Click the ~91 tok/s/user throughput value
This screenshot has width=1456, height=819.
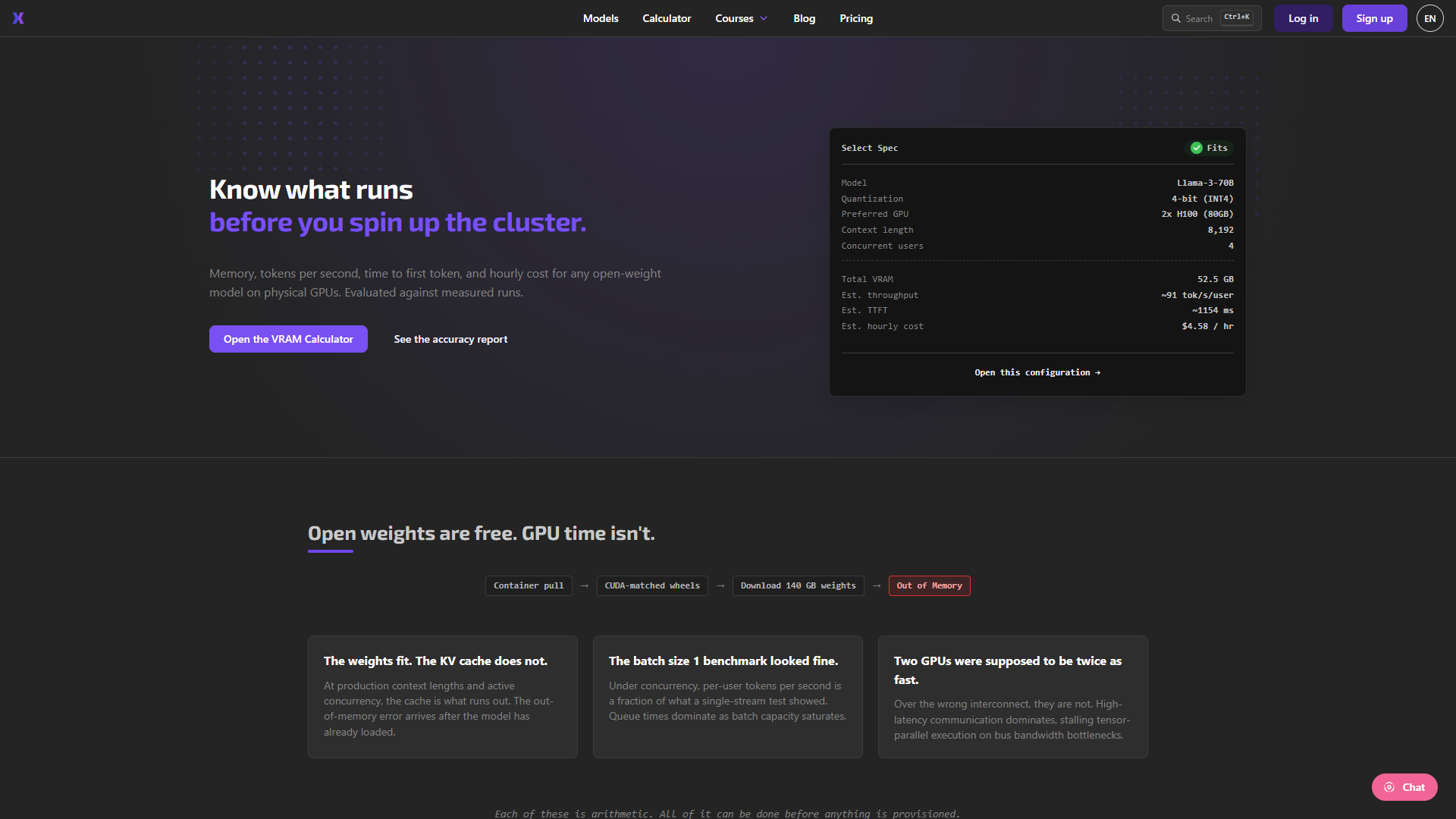[x=1197, y=295]
